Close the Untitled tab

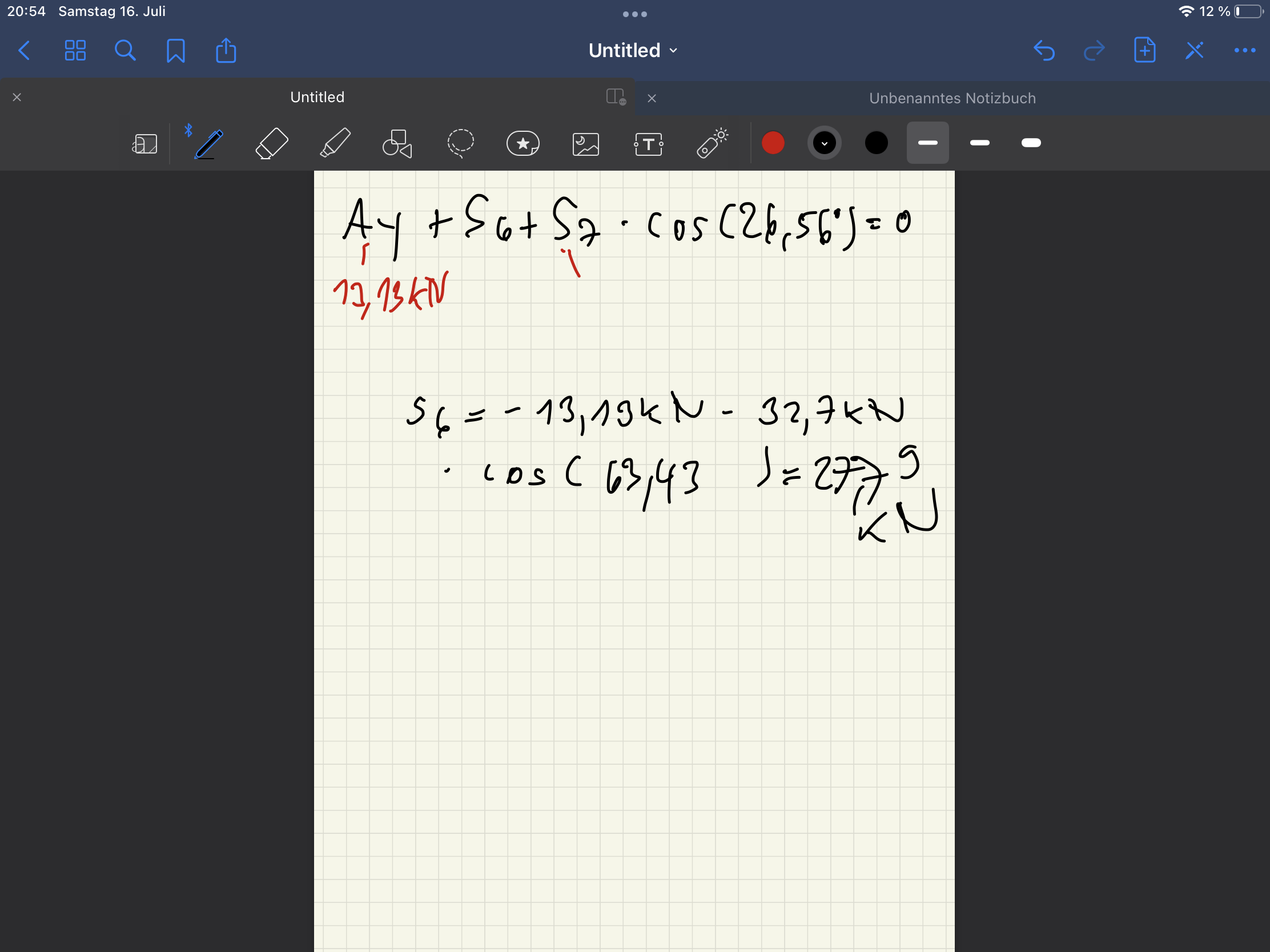(x=17, y=98)
